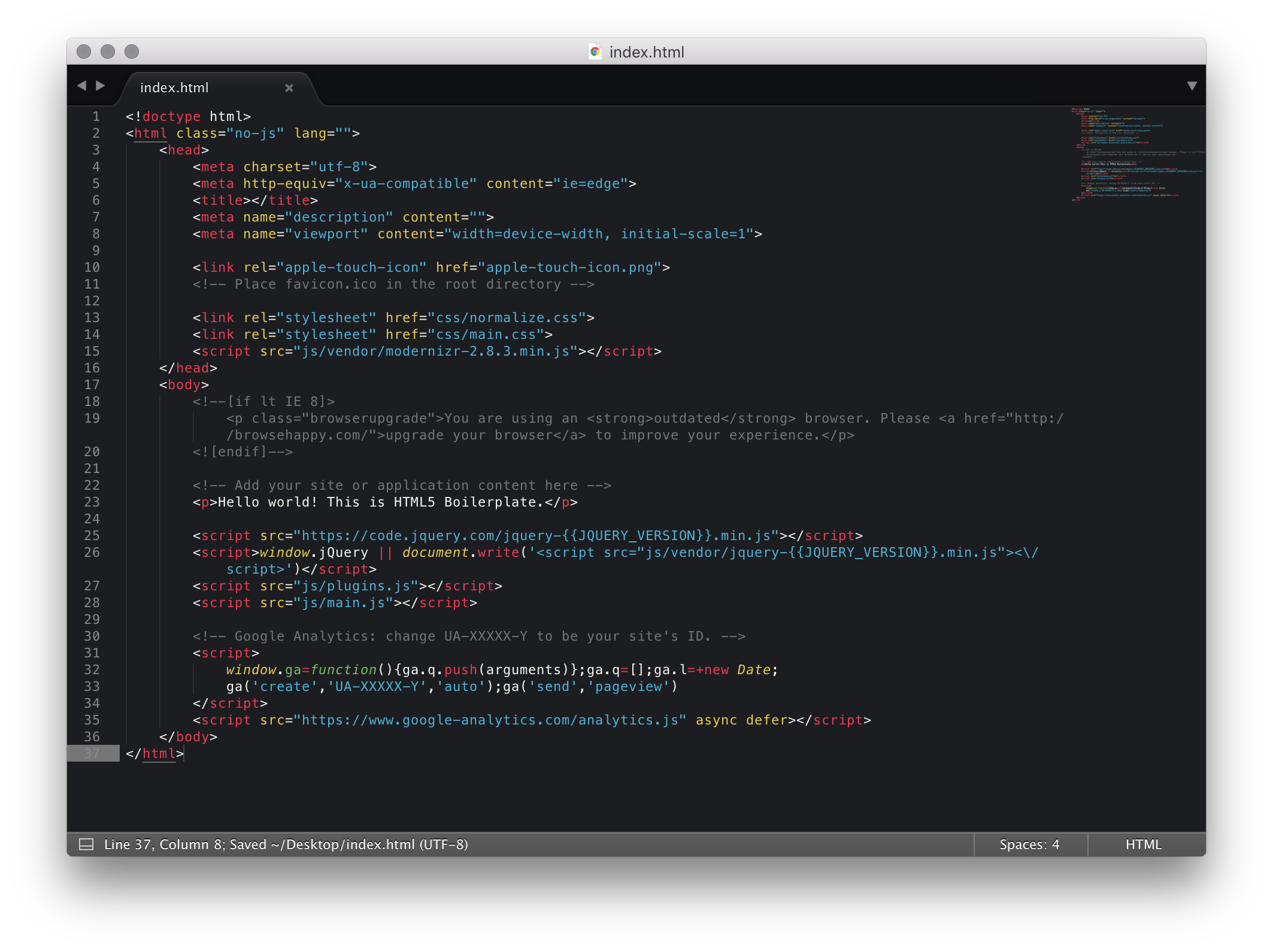Click the previous tab left arrow
The image size is (1273, 952).
pos(82,86)
